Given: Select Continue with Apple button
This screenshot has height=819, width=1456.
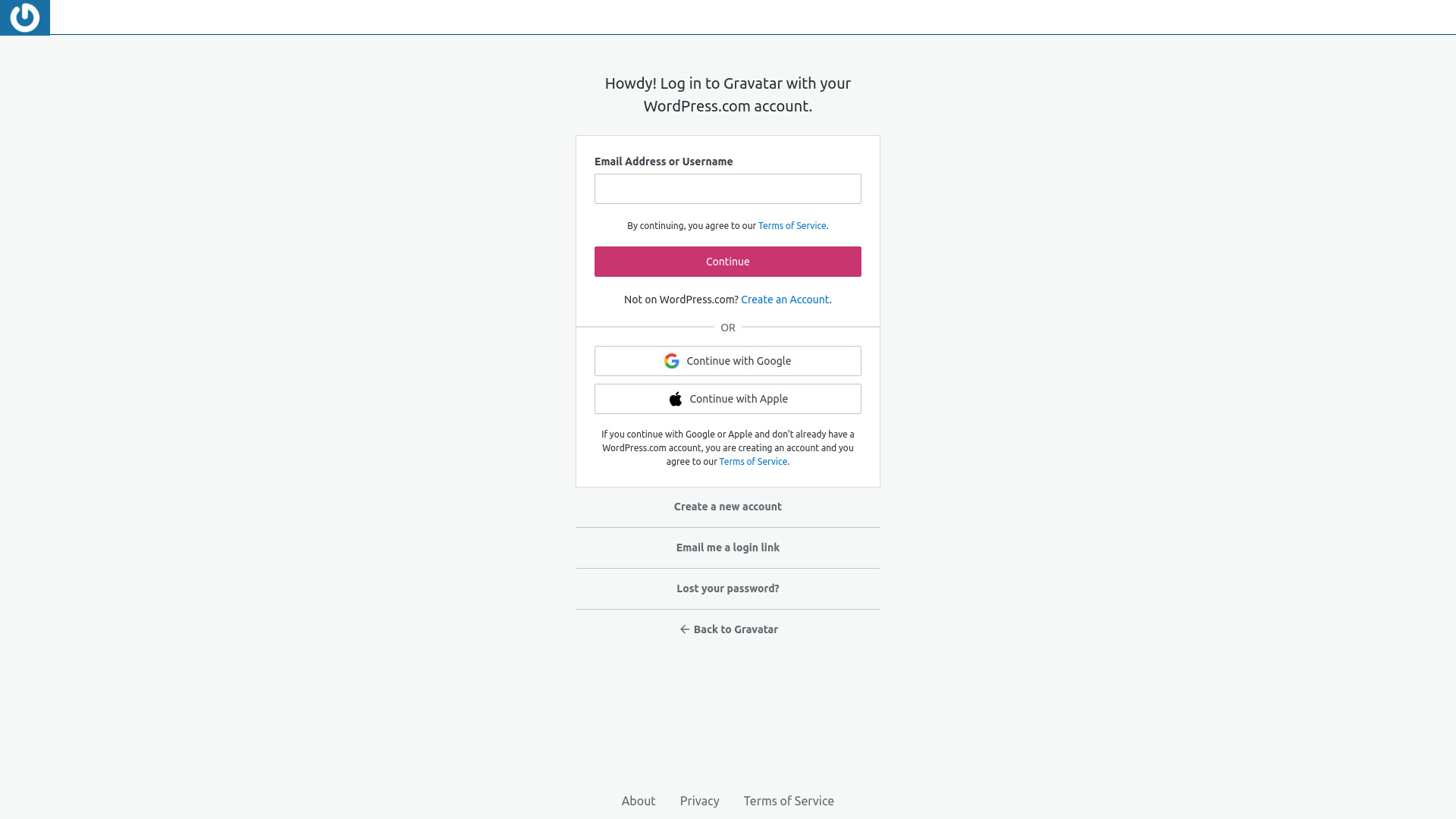Looking at the screenshot, I should [728, 399].
